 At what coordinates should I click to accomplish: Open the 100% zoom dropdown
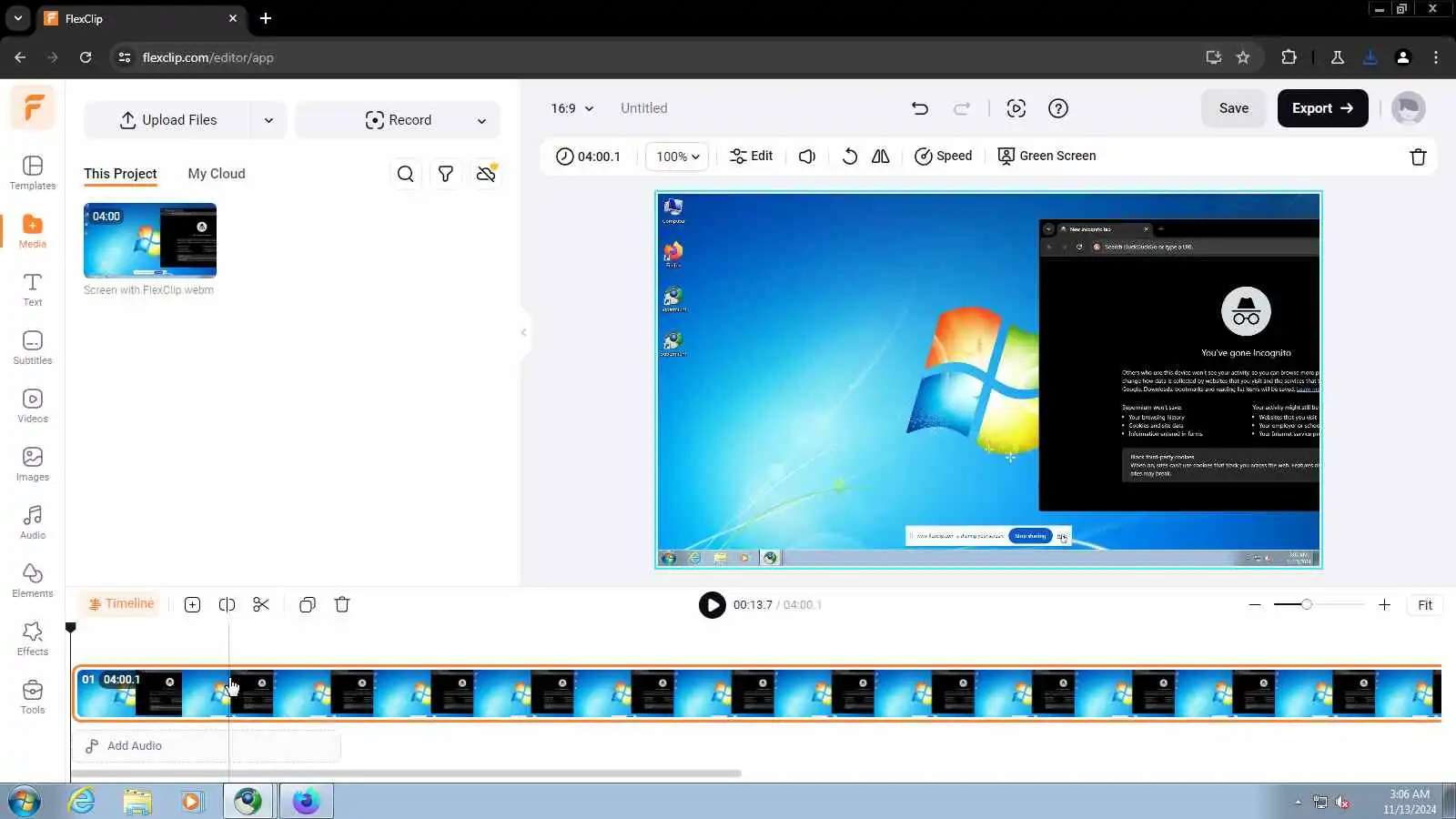coord(677,157)
